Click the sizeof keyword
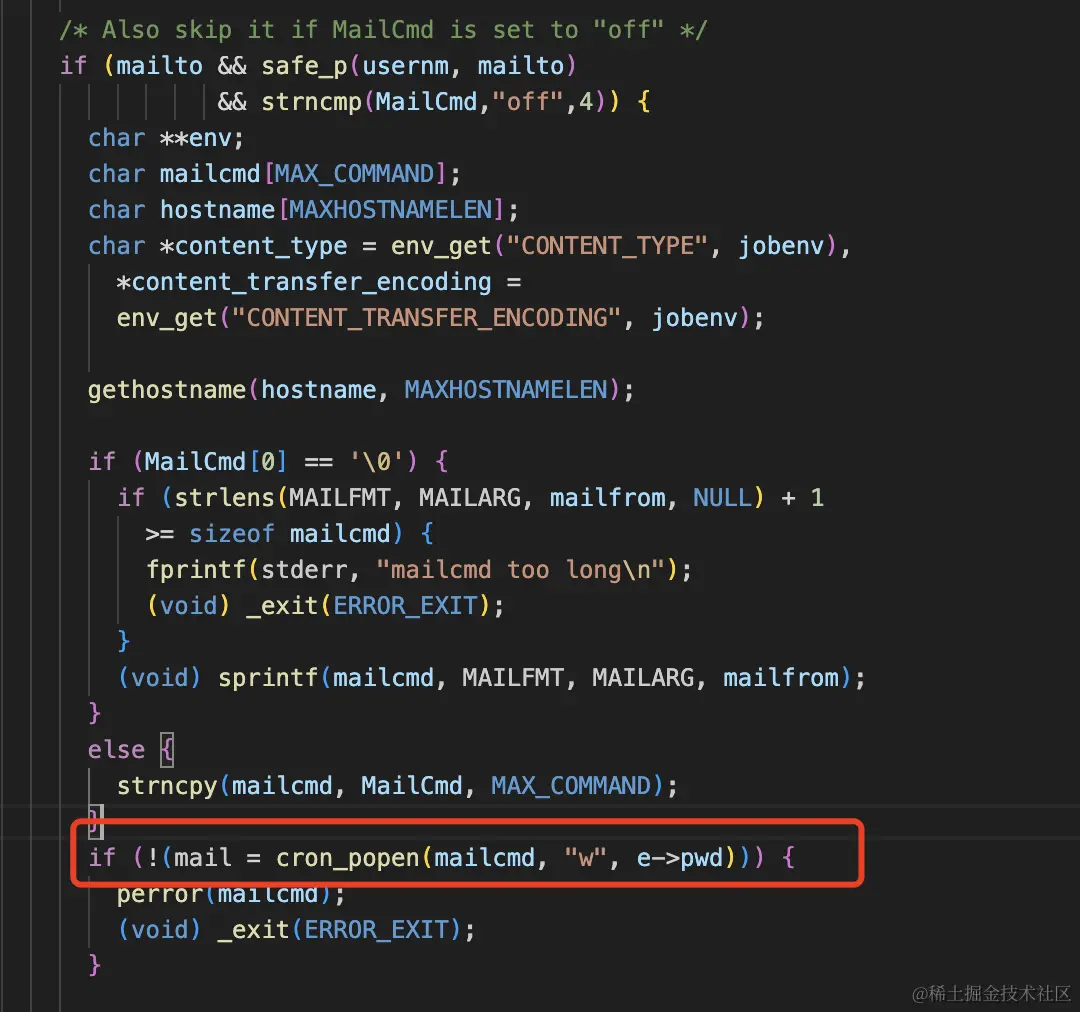This screenshot has height=1012, width=1080. (232, 534)
